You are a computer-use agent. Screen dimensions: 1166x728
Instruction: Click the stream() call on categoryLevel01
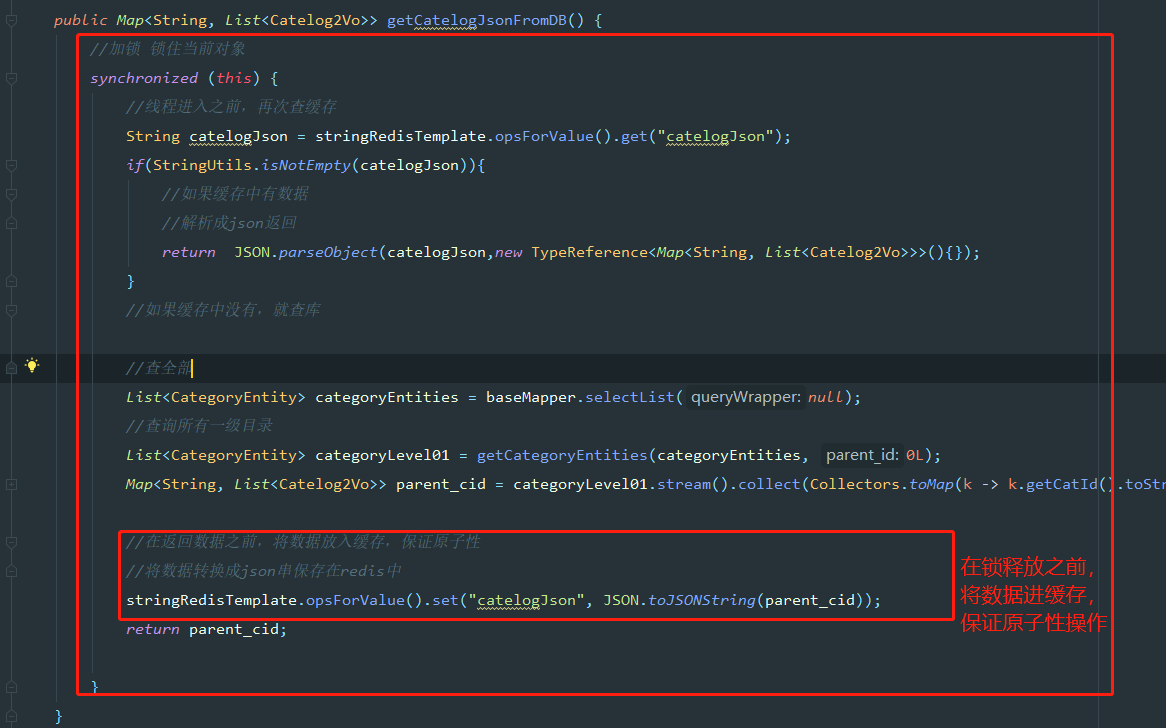pos(693,484)
